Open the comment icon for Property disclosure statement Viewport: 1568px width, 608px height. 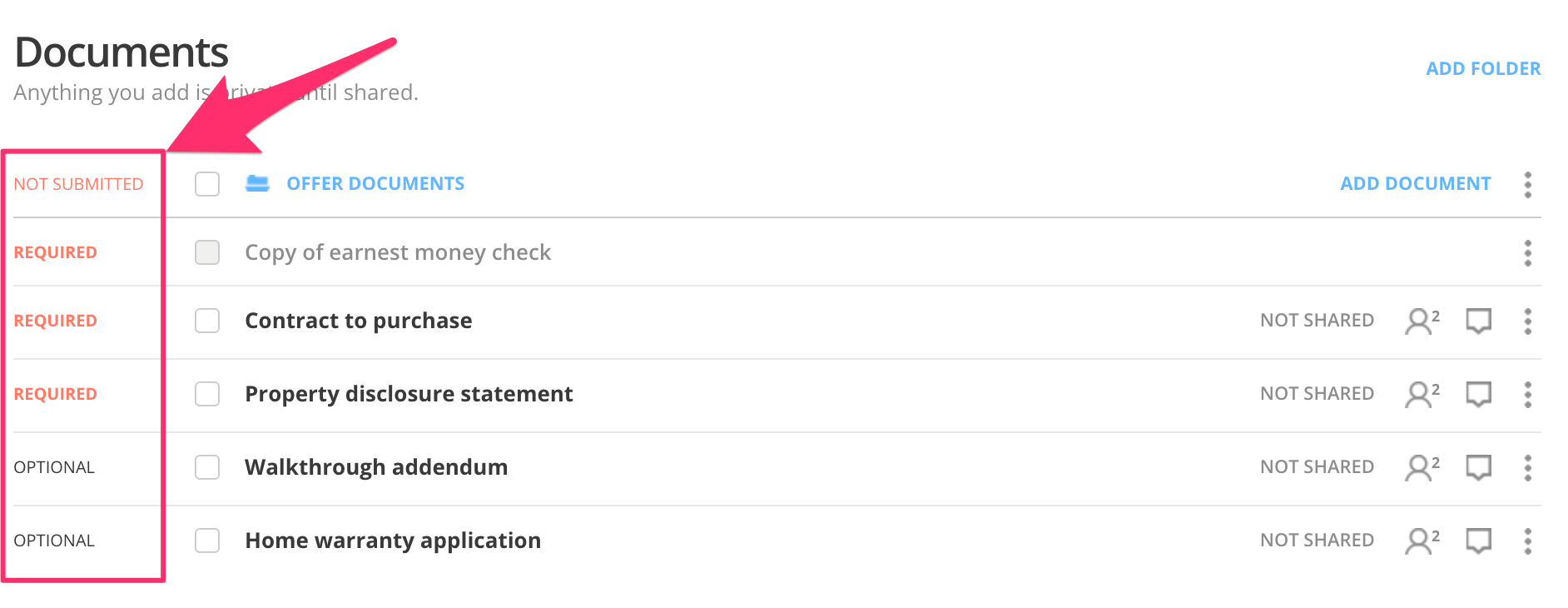1477,393
